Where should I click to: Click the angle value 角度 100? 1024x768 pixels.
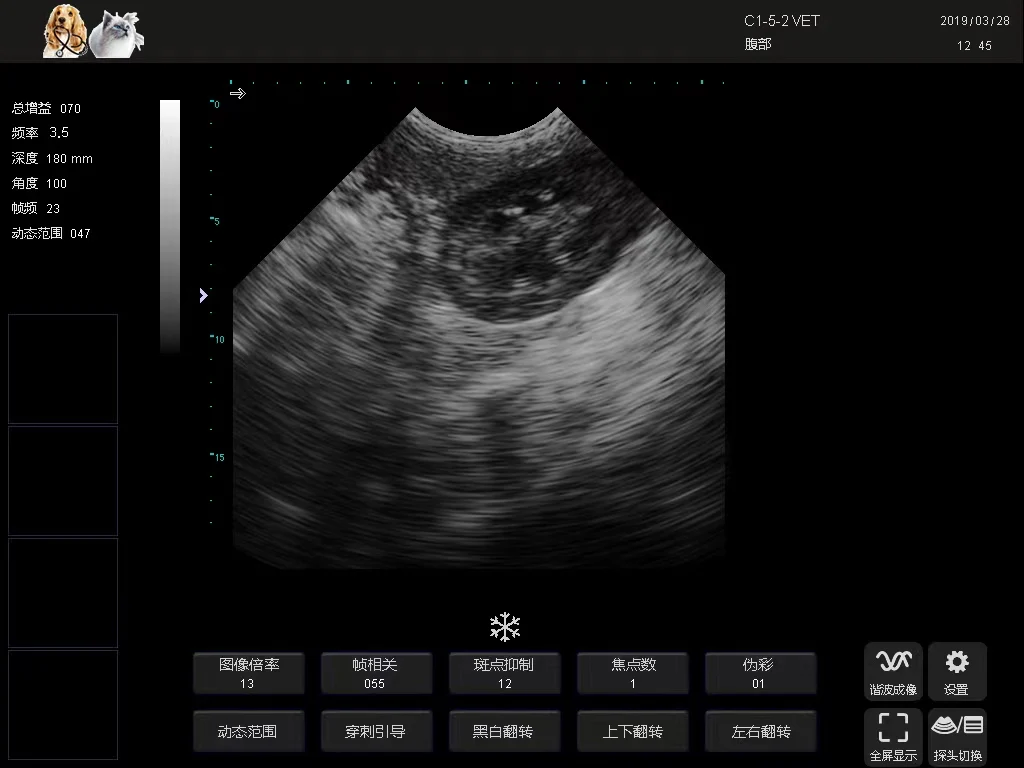[x=39, y=184]
